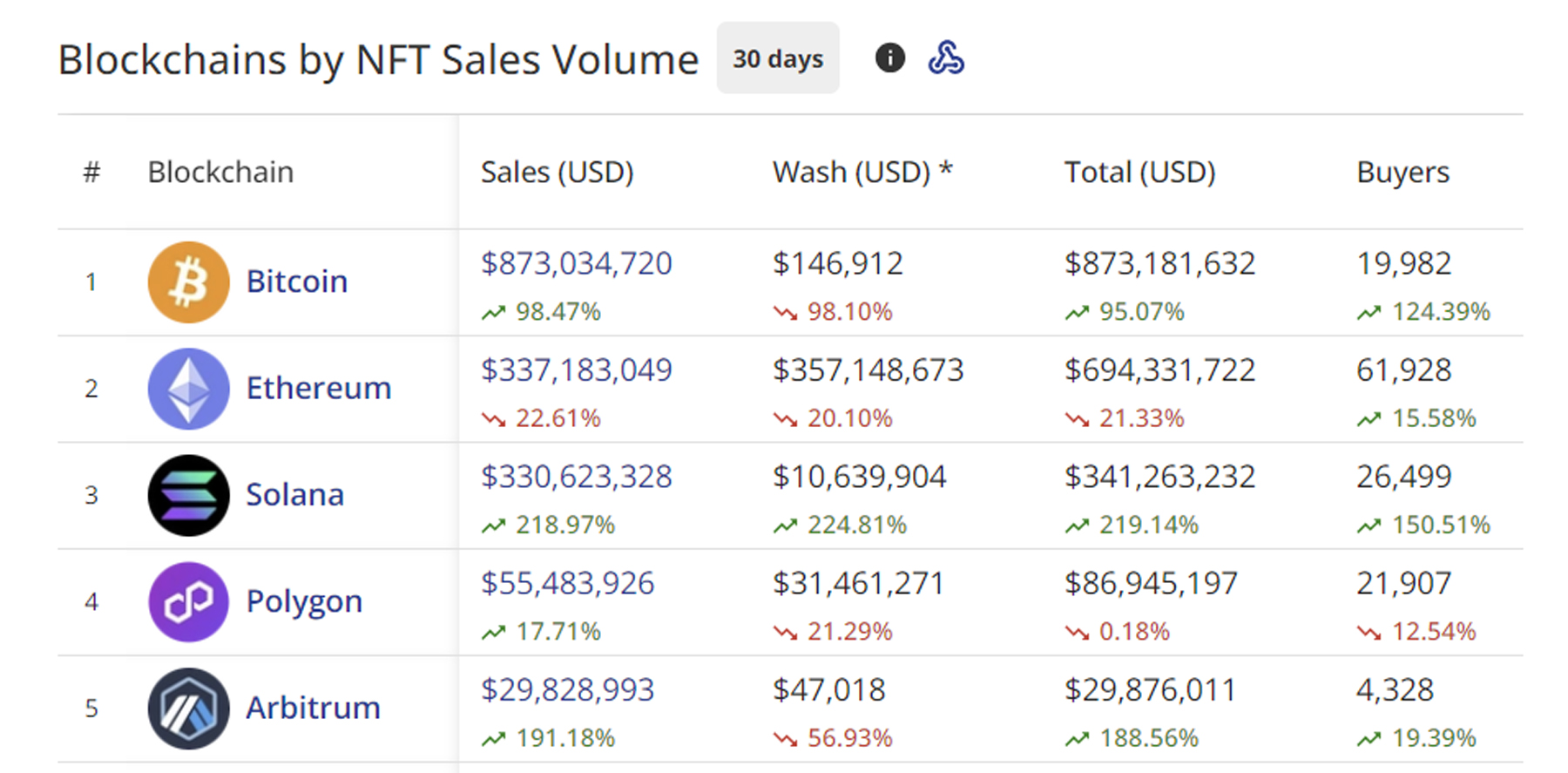Click Bitcoin sales value $873,034,720
Screen dimensions: 1568x773
pyautogui.click(x=576, y=264)
